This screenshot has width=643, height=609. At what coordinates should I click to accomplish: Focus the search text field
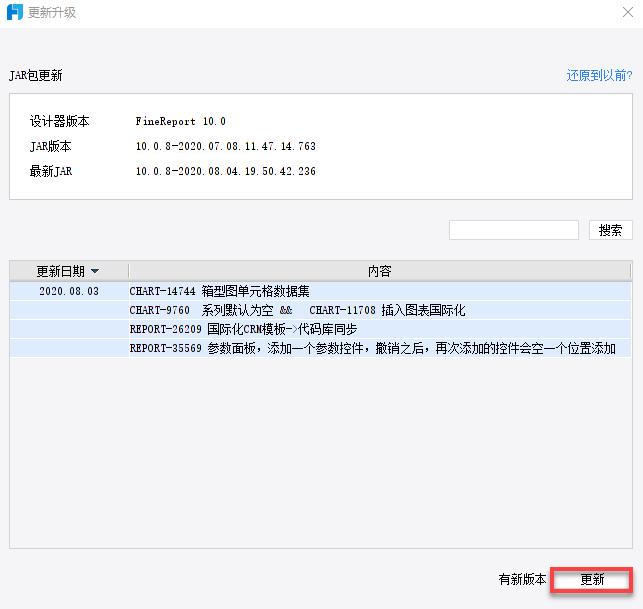(x=514, y=230)
